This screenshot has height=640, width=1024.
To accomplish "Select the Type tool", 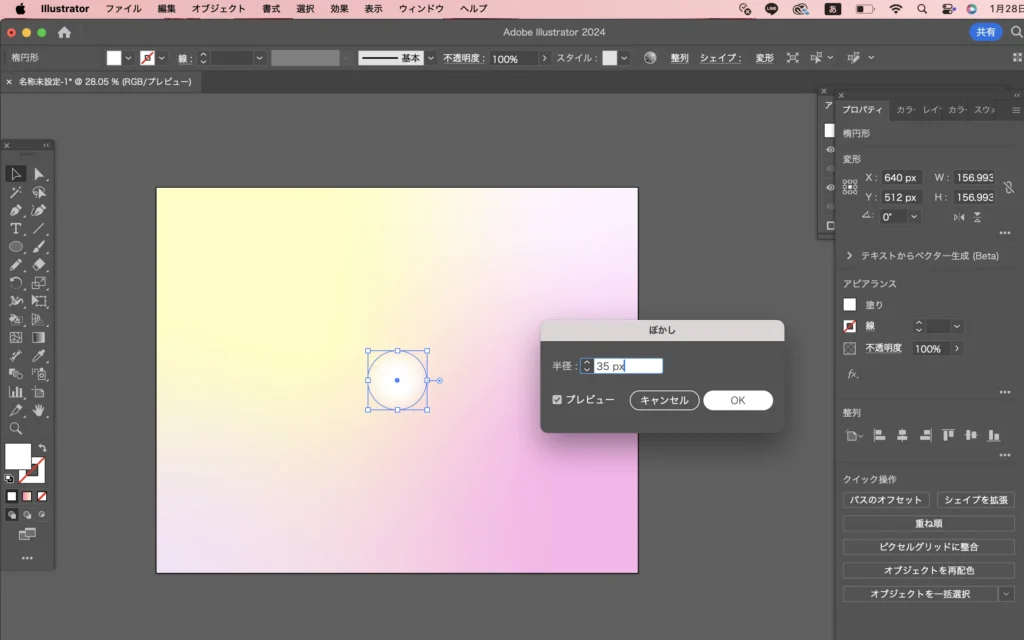I will pos(16,228).
